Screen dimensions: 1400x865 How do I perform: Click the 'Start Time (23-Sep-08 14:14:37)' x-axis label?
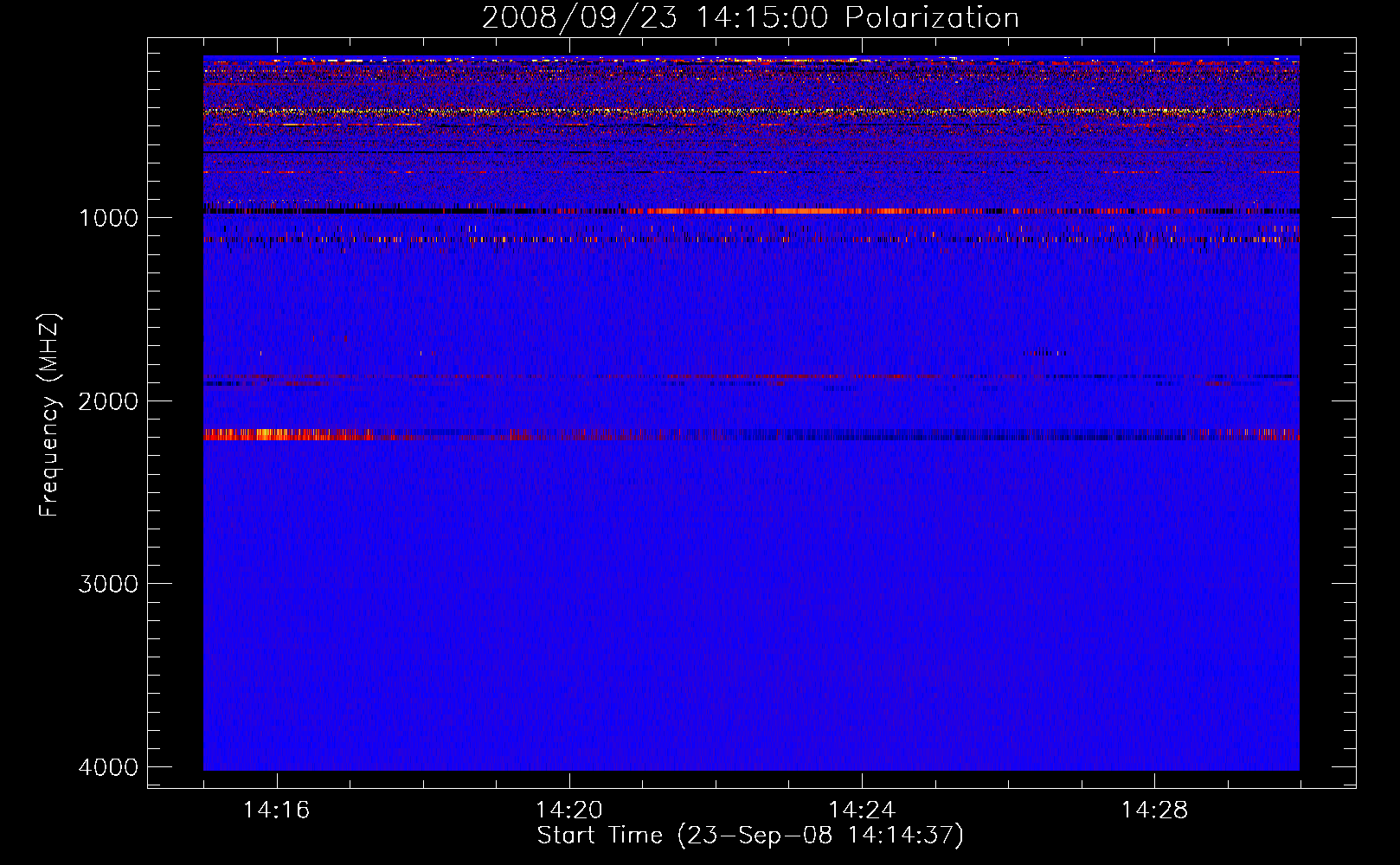coord(750,836)
